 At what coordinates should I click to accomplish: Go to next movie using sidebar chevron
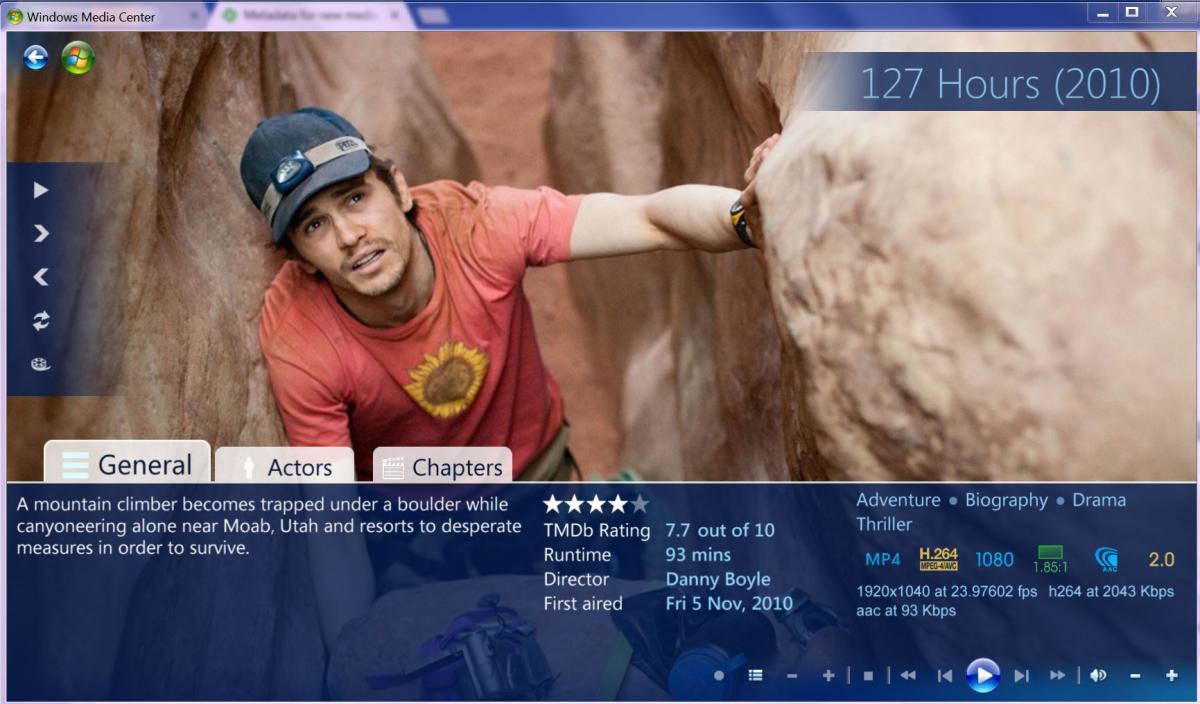41,234
